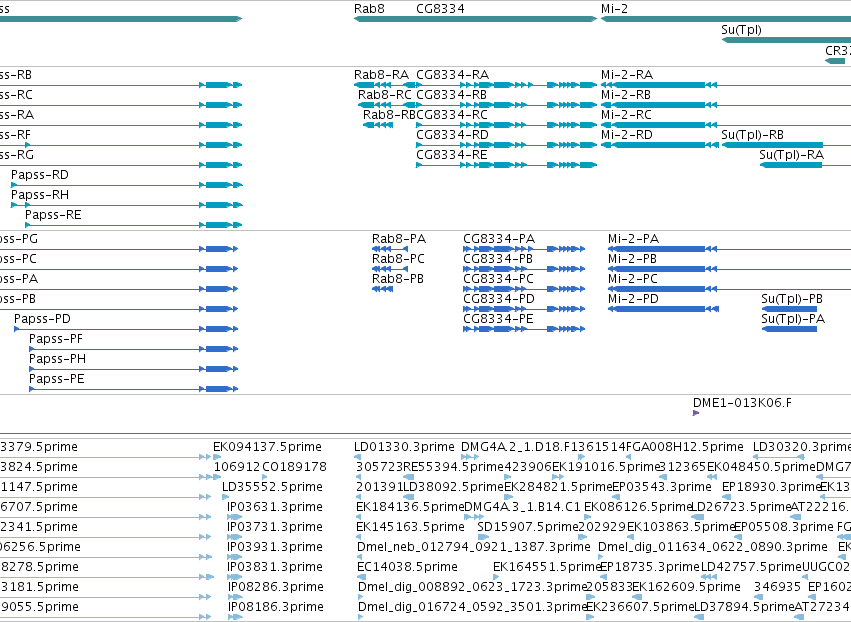Click protein label Rab8-PB
Screen dimensions: 851x622
pyautogui.click(x=398, y=280)
